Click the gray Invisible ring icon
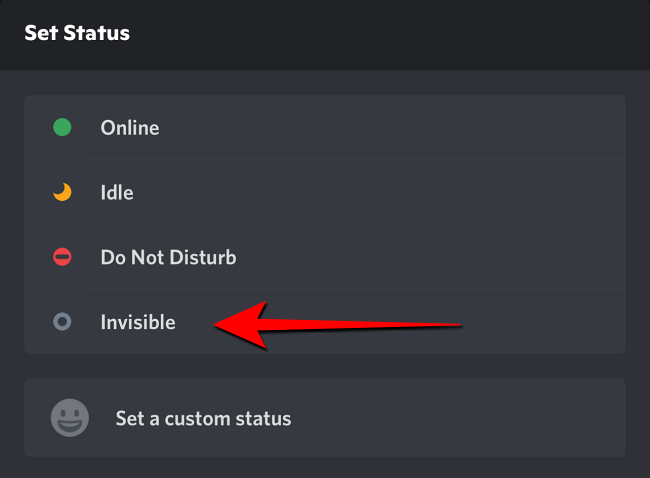This screenshot has height=478, width=650. pyautogui.click(x=62, y=322)
